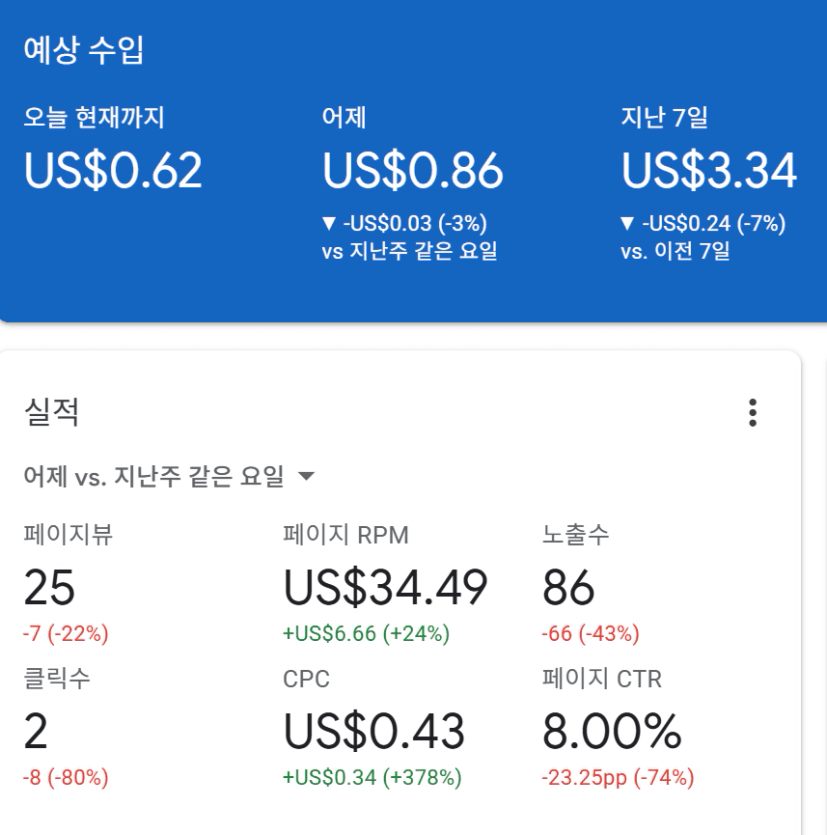This screenshot has height=835, width=827.
Task: Click the 오늘 현재까지 label
Action: tap(94, 118)
